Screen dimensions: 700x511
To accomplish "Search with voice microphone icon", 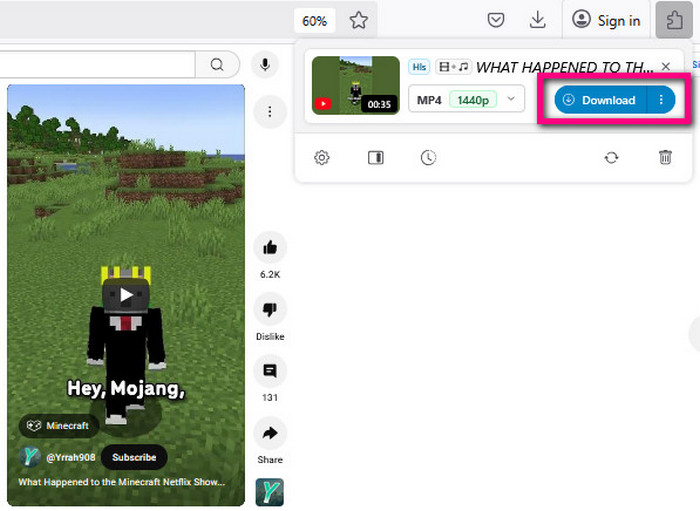I will click(265, 65).
